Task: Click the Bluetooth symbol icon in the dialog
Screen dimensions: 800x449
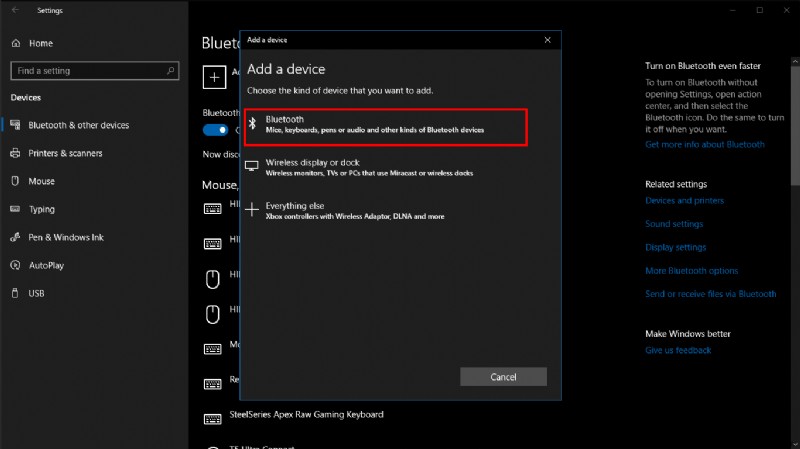Action: (252, 123)
